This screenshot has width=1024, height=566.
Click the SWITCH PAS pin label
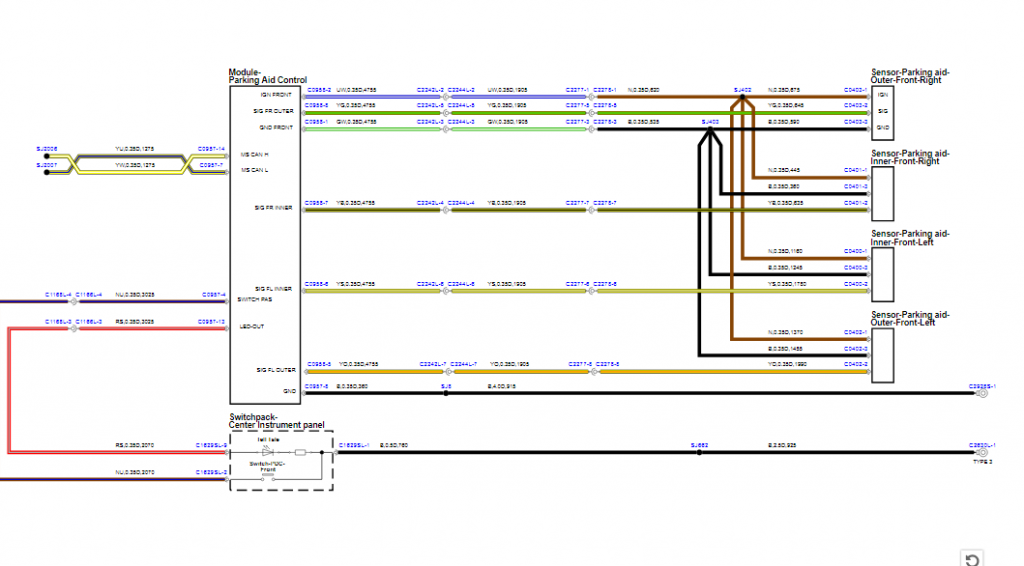coord(255,300)
